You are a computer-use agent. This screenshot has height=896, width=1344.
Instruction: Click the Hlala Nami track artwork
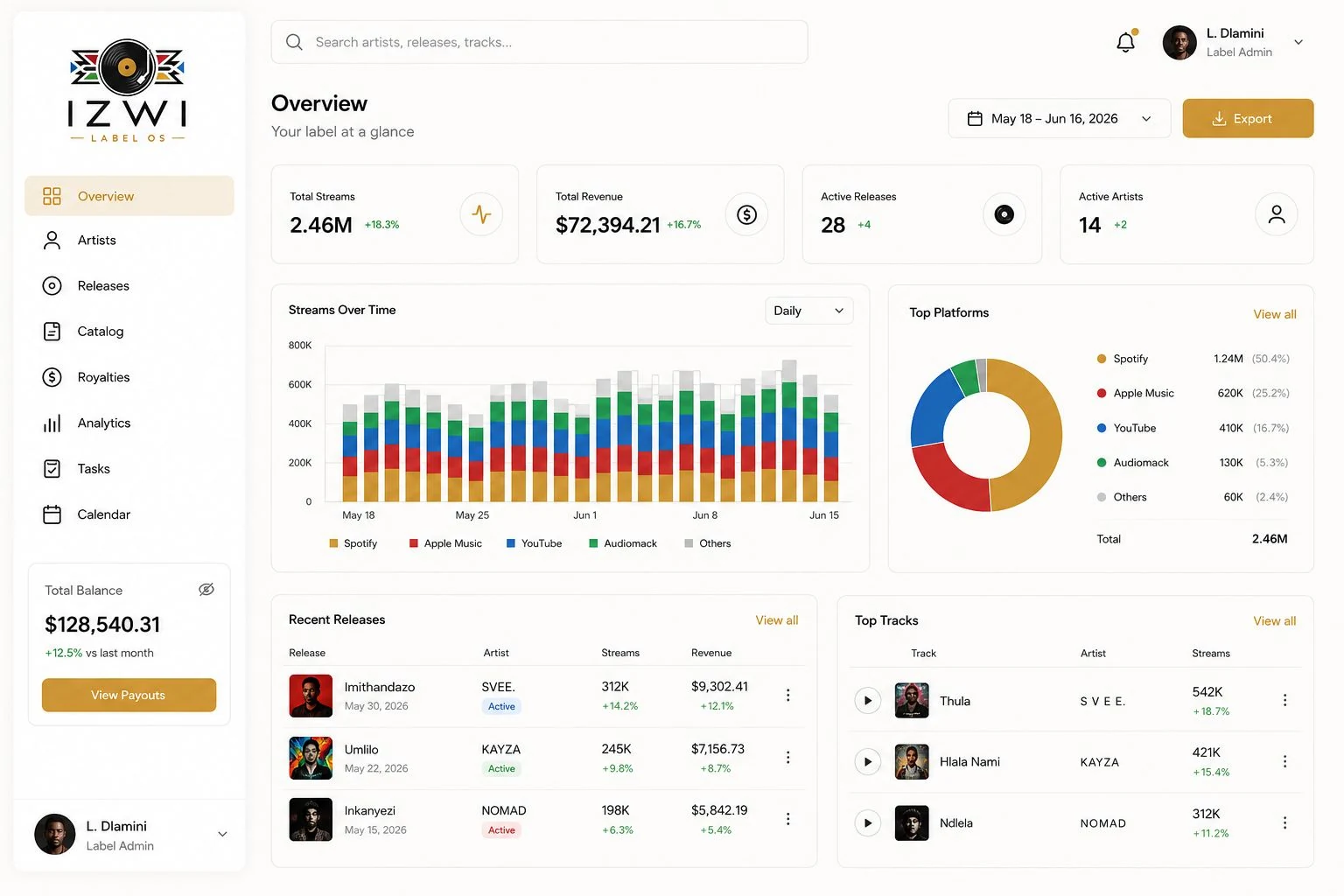(x=912, y=762)
